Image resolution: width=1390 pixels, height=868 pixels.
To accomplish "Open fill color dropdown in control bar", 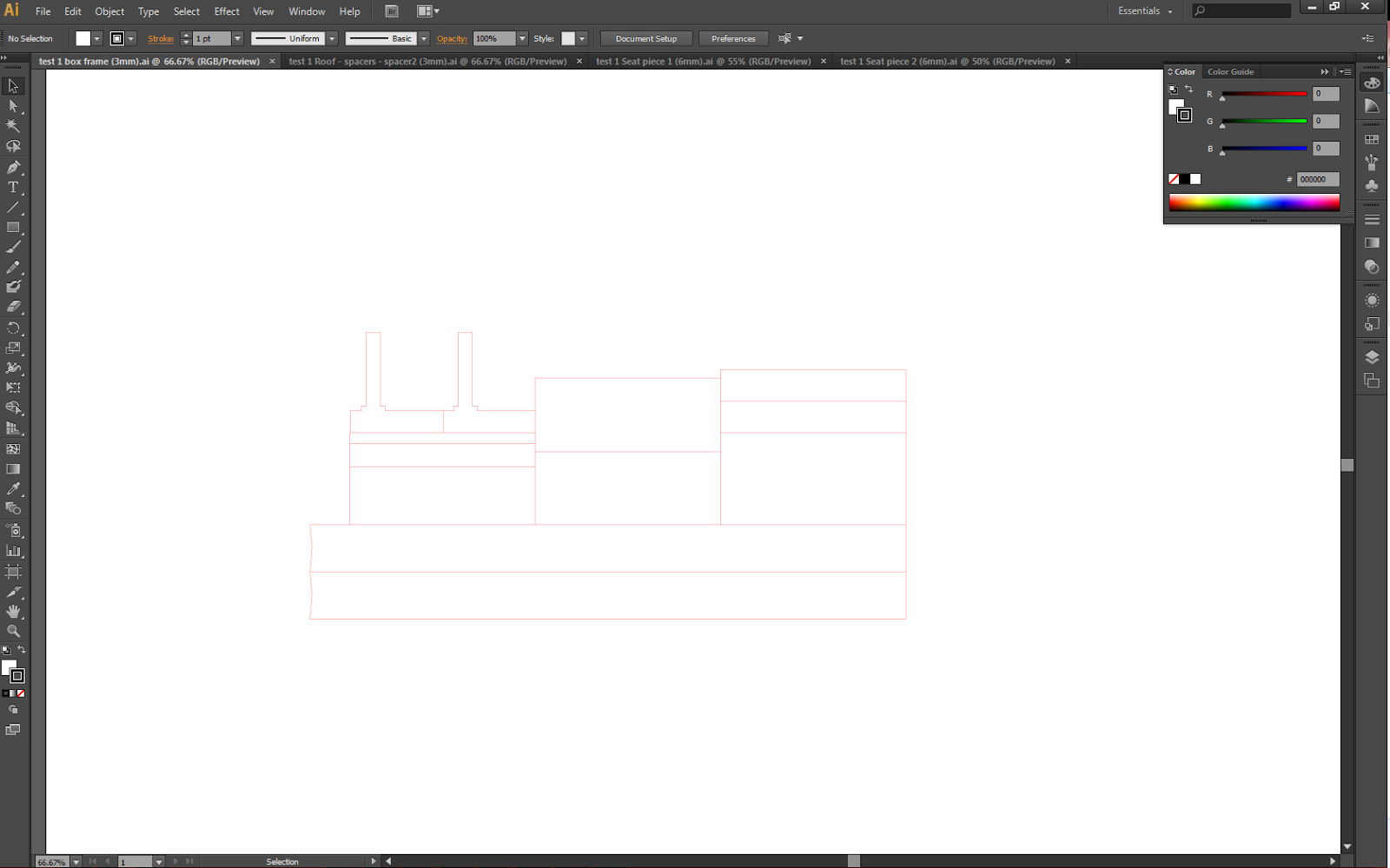I will pos(96,38).
